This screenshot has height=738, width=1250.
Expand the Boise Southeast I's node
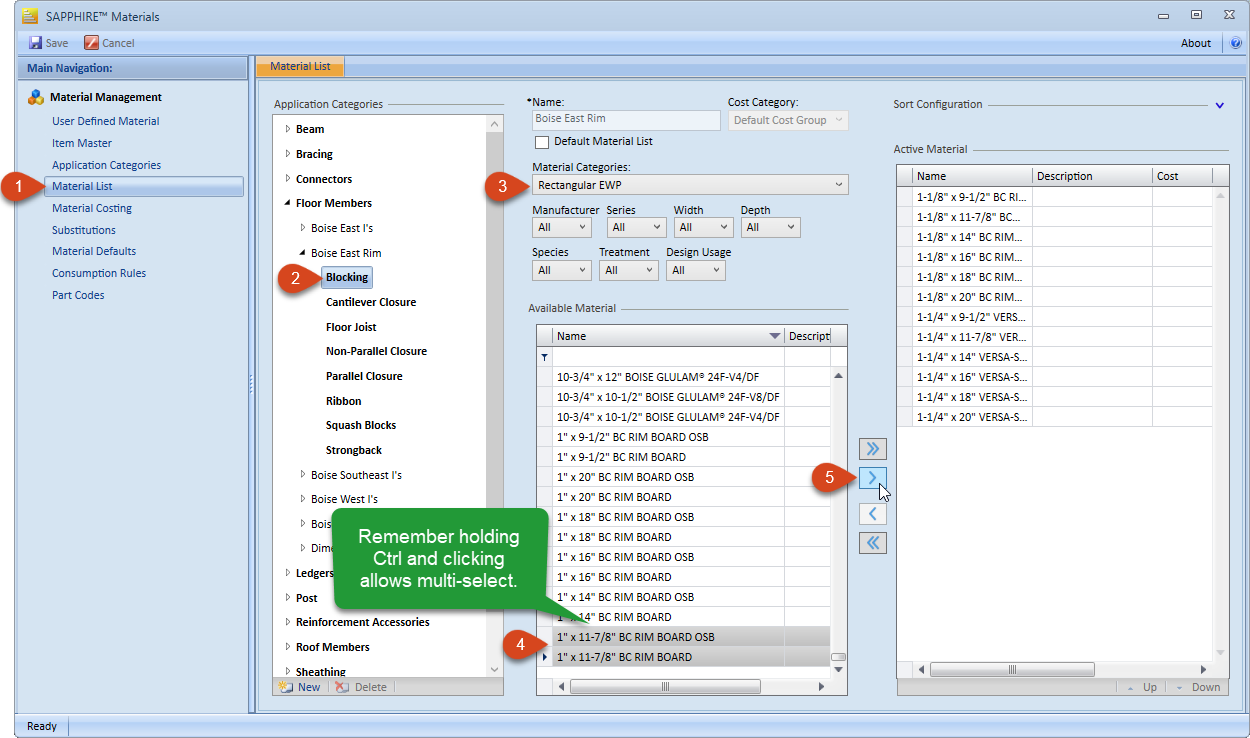tap(303, 475)
